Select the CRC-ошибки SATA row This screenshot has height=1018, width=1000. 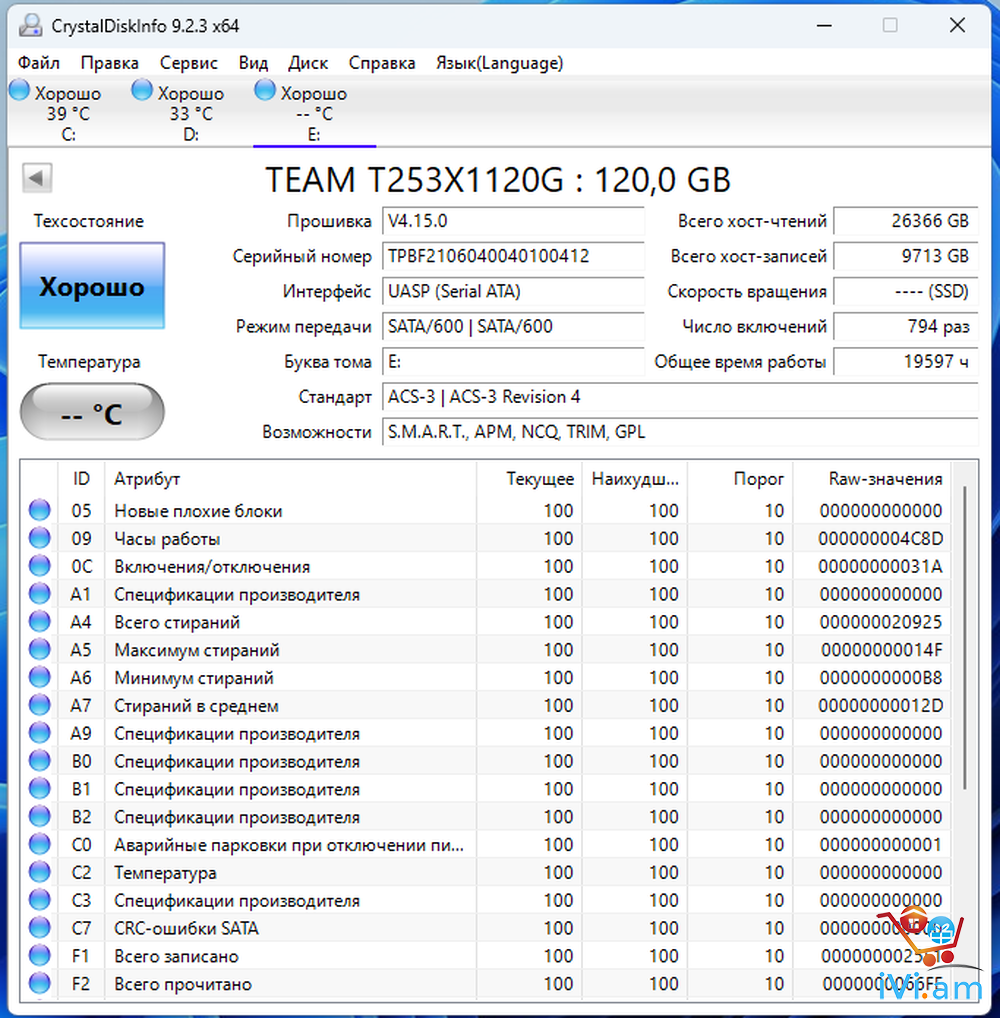pos(487,928)
